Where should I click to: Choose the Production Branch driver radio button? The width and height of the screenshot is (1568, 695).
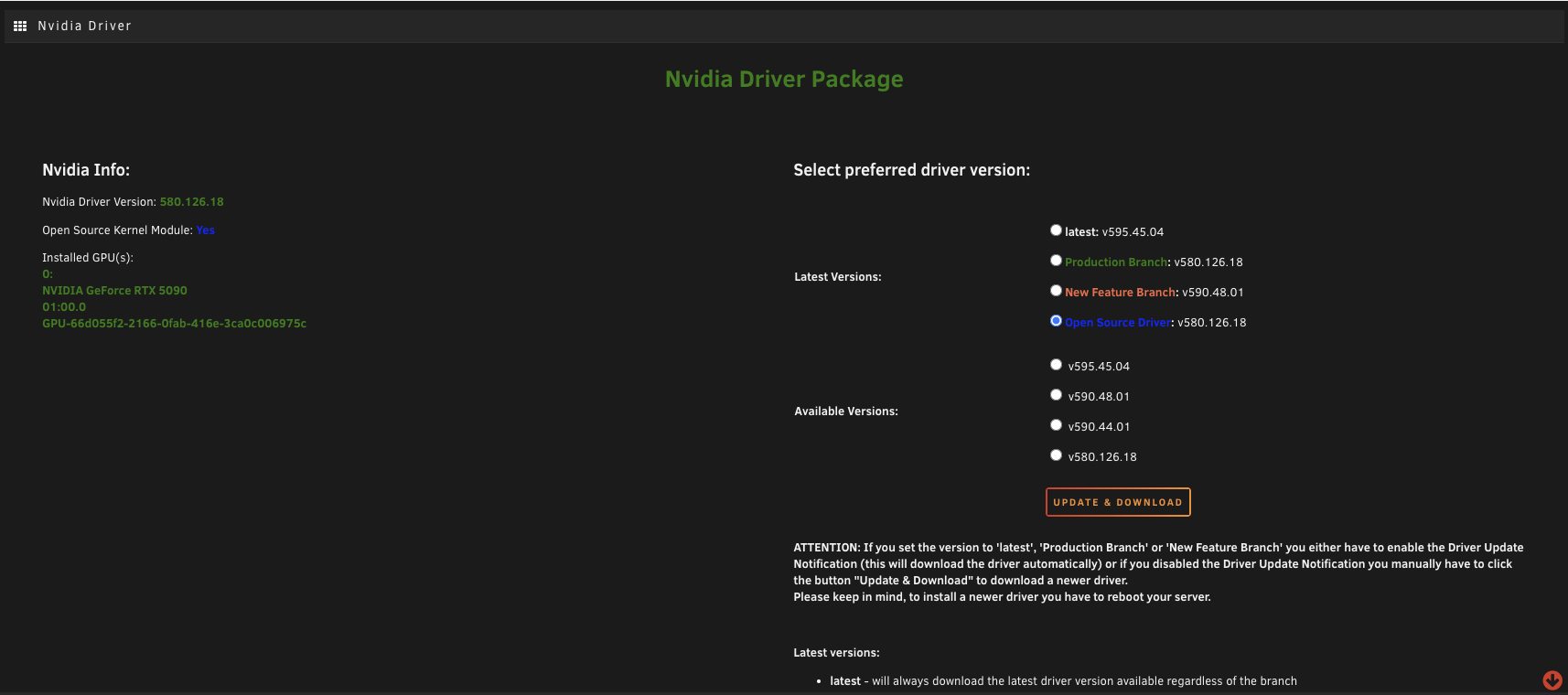1056,261
